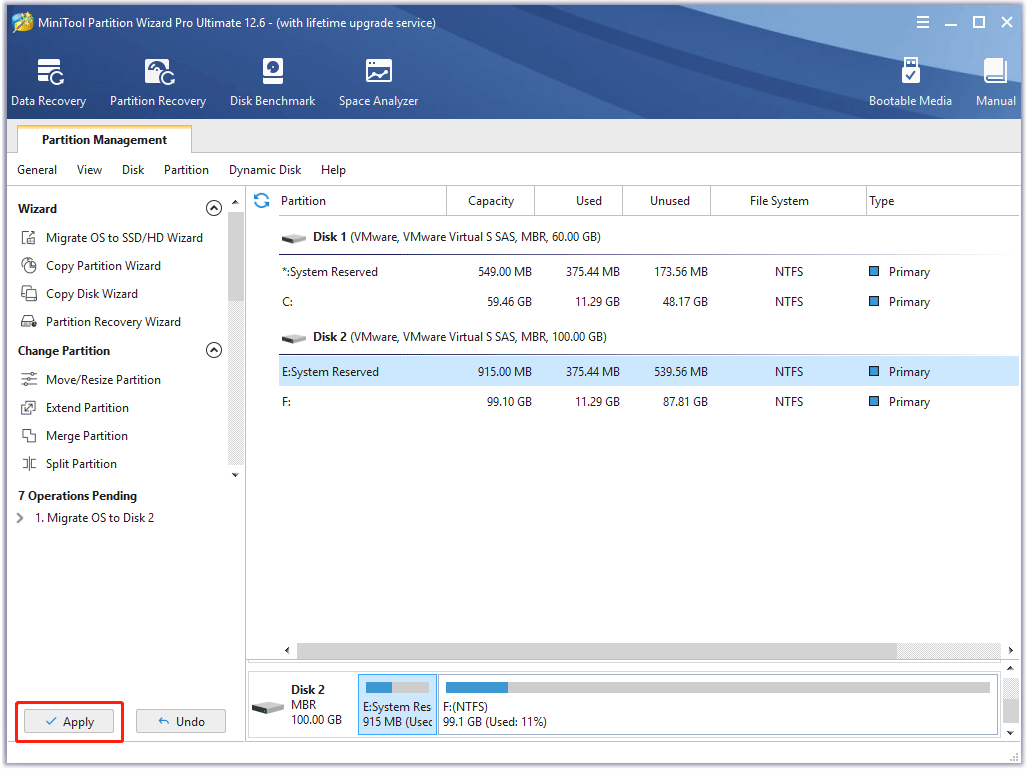Click 7 Operations Pending heading
1026x770 pixels.
(77, 496)
